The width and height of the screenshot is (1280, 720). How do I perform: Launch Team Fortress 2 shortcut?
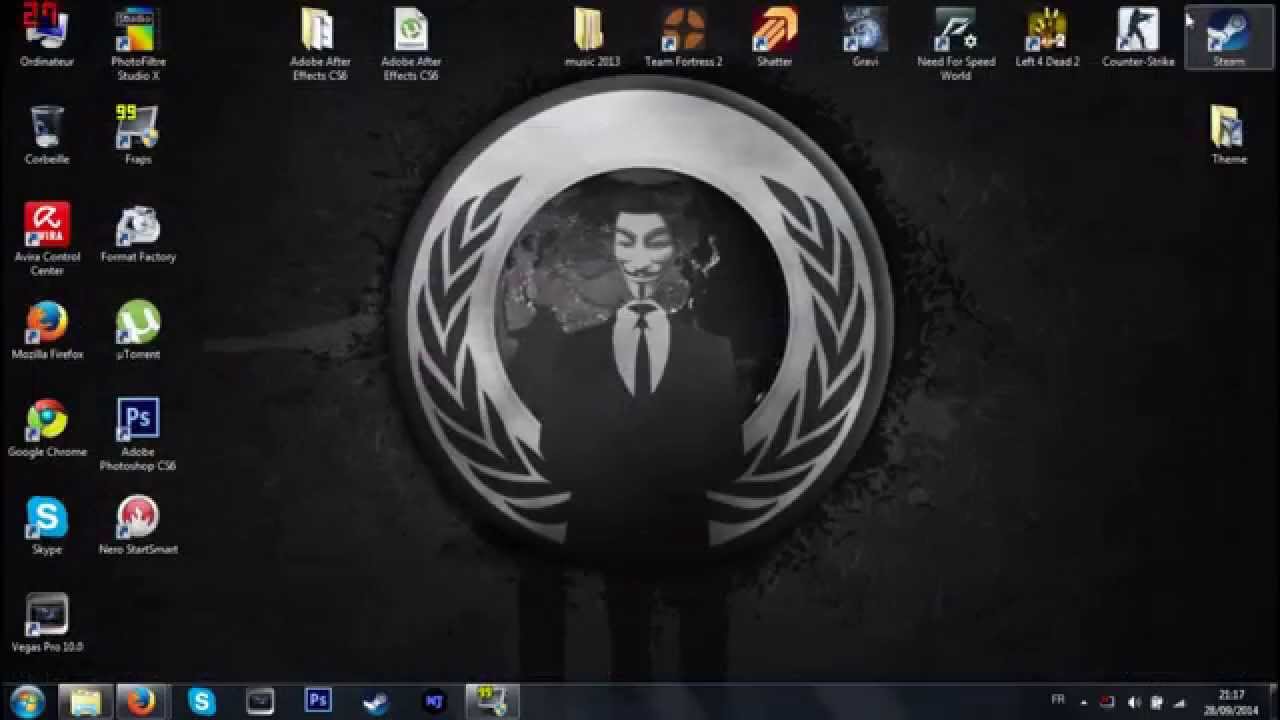tap(683, 37)
